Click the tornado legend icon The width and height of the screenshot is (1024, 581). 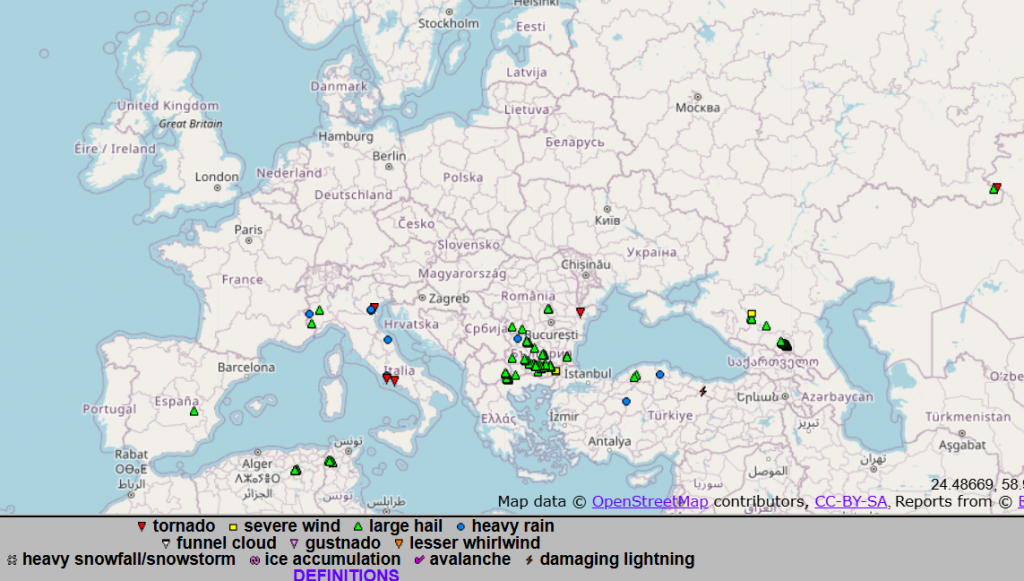[141, 526]
